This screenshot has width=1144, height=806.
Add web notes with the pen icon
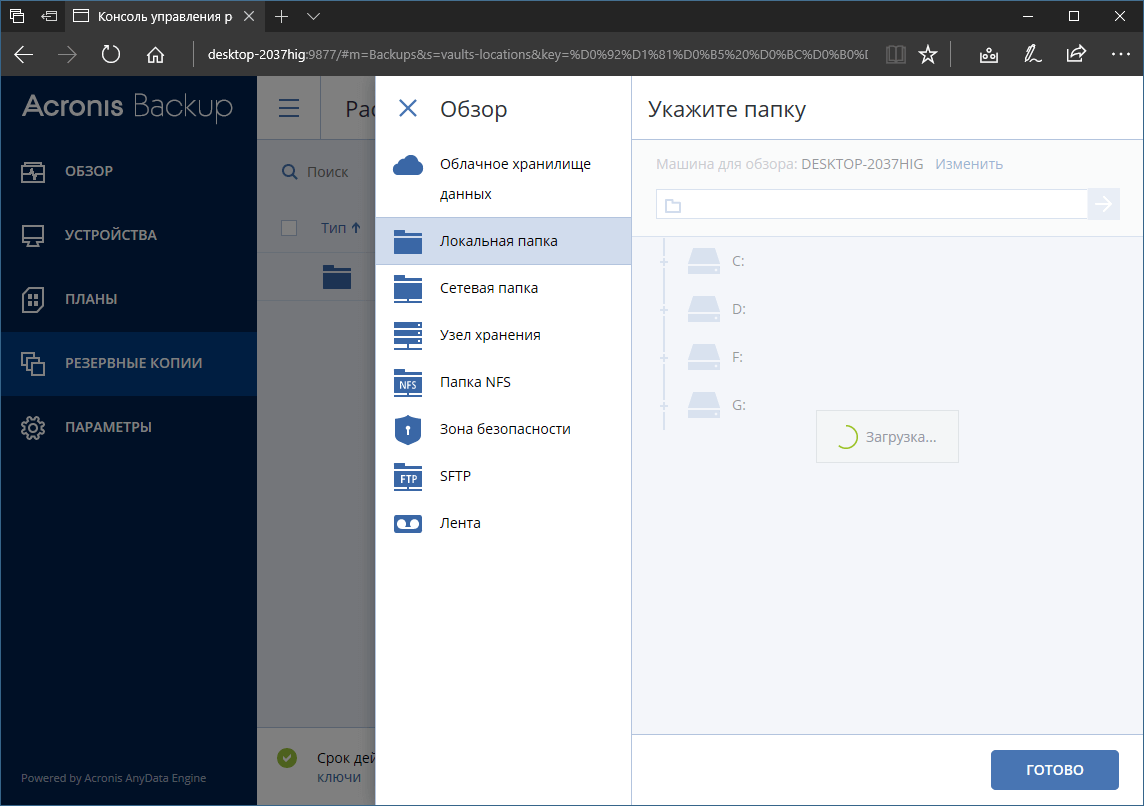coord(1032,55)
